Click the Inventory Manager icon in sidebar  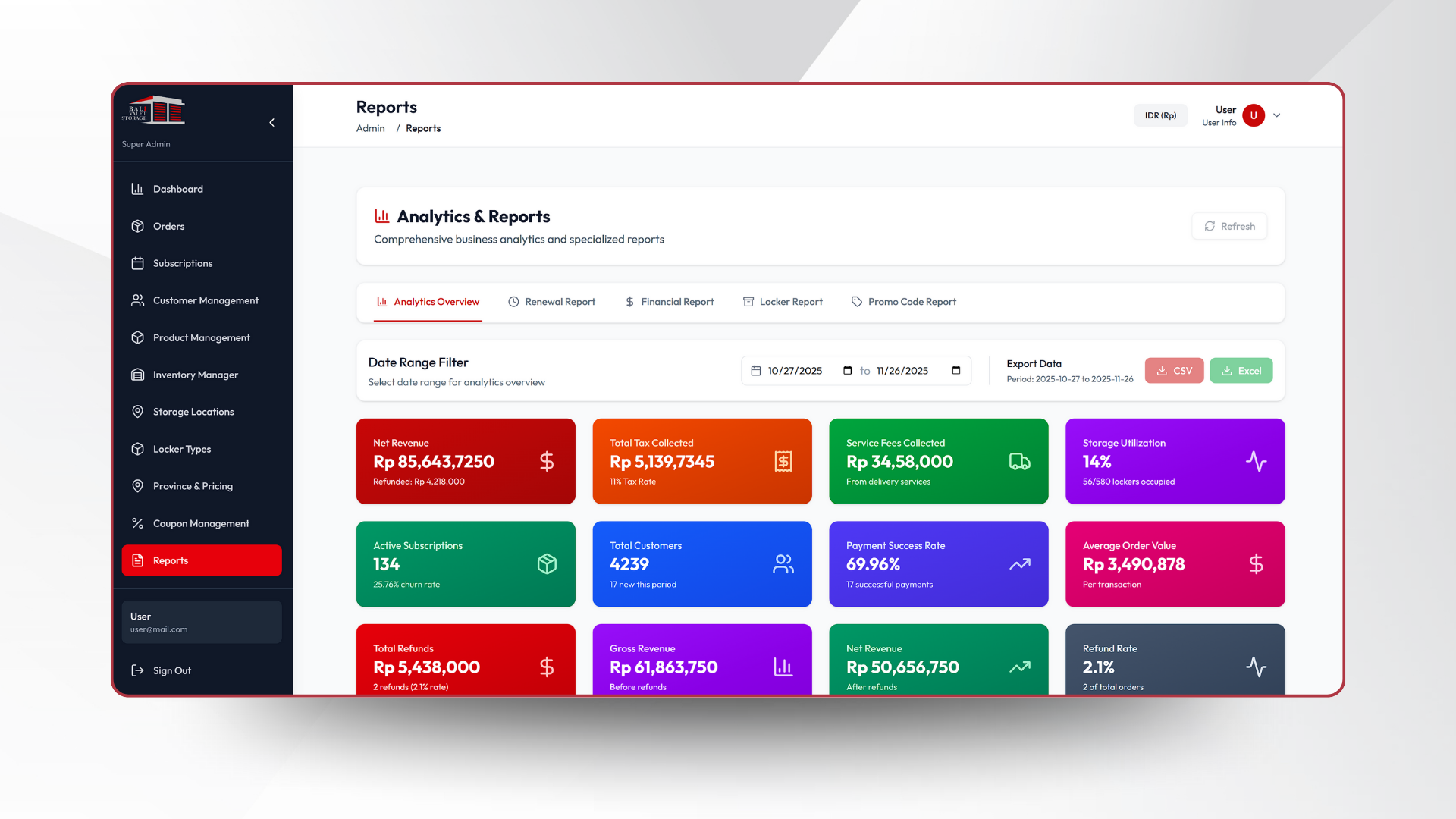pos(137,375)
